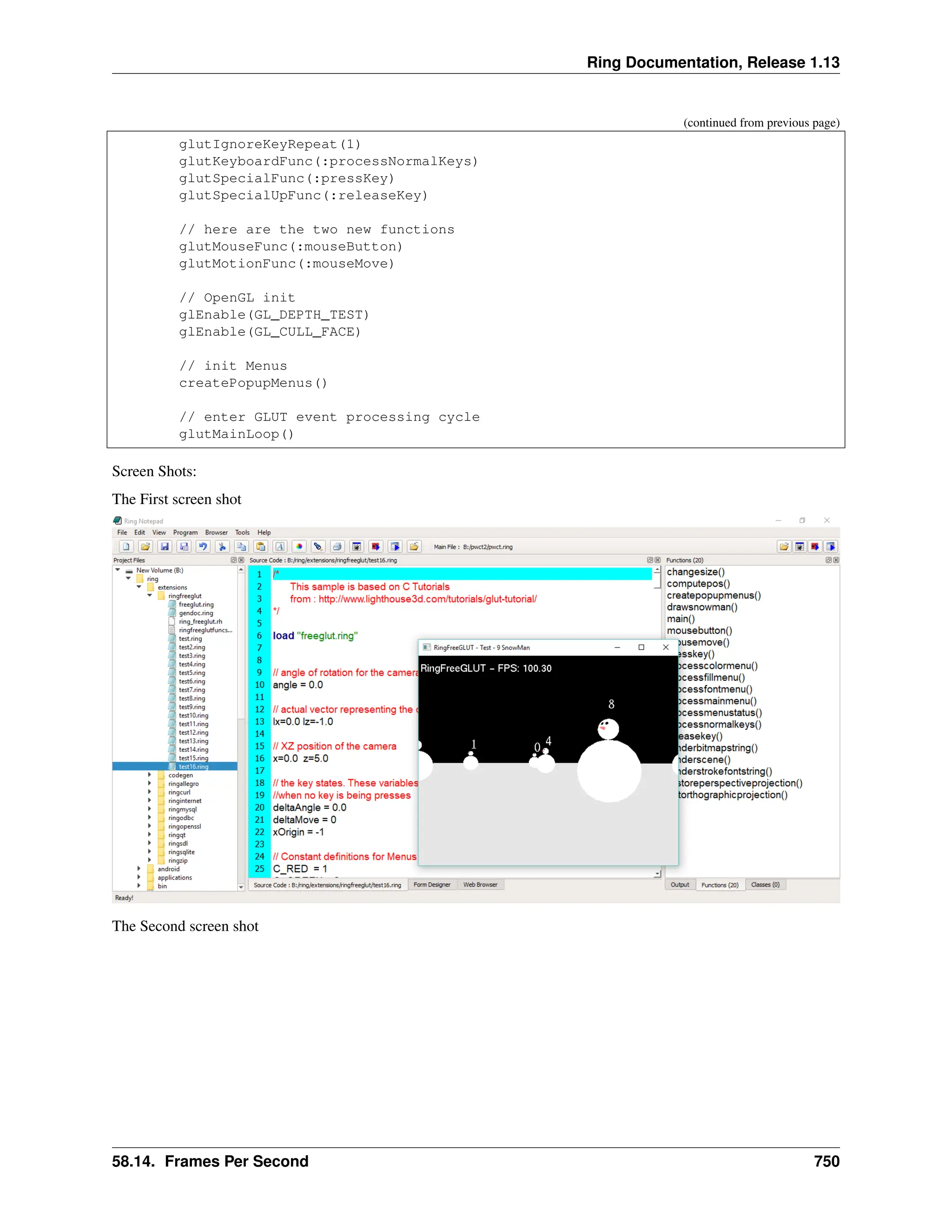This screenshot has width=952, height=1232.
Task: Float the Source Code dock panel
Action: [x=650, y=560]
